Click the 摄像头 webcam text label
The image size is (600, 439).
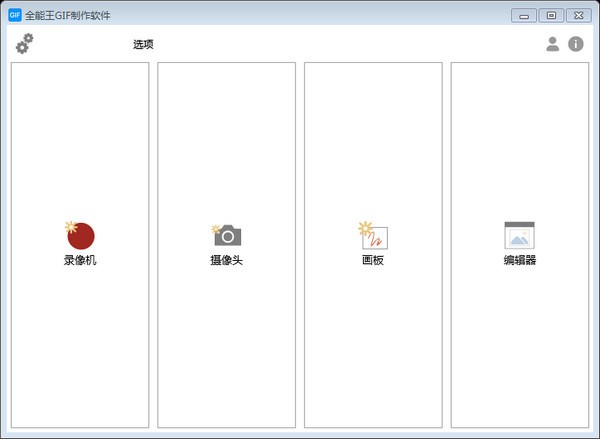(227, 260)
